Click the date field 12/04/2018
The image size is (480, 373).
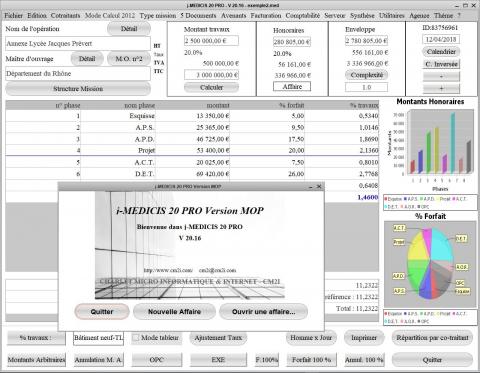point(441,39)
